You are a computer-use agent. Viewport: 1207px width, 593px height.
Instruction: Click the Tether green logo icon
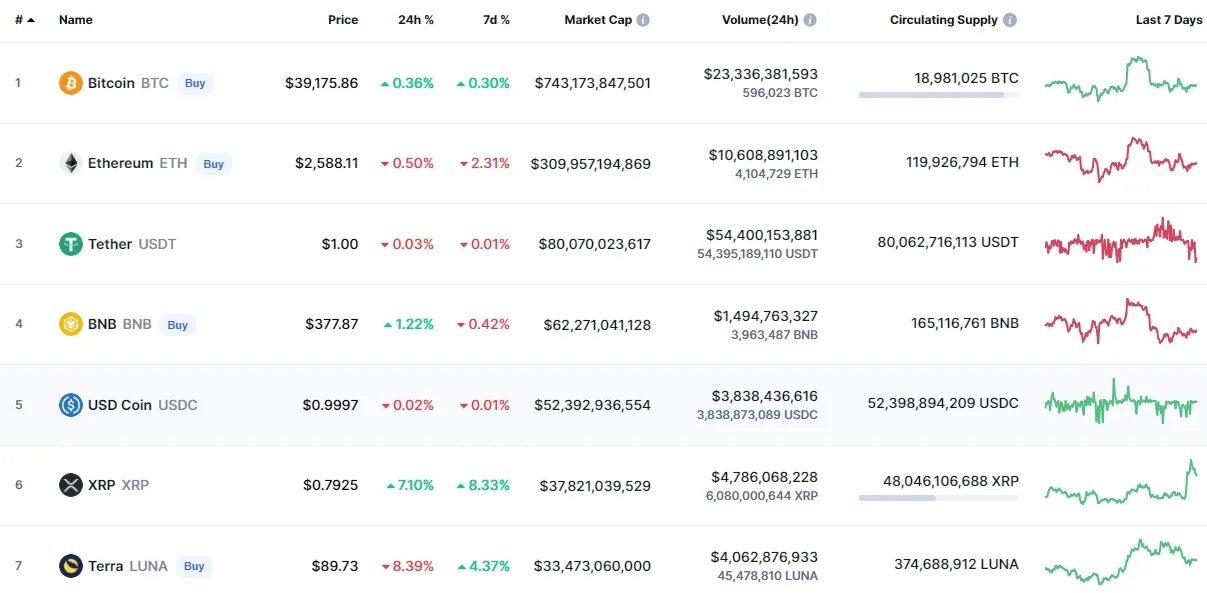coord(70,244)
